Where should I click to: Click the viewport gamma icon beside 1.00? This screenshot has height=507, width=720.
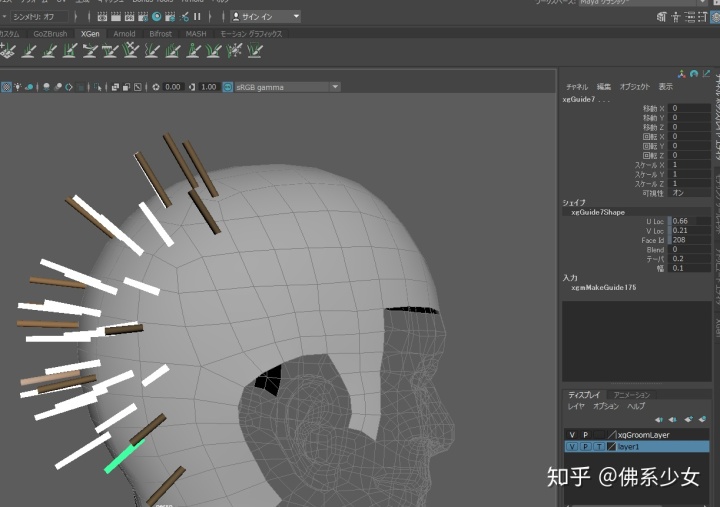(x=193, y=87)
